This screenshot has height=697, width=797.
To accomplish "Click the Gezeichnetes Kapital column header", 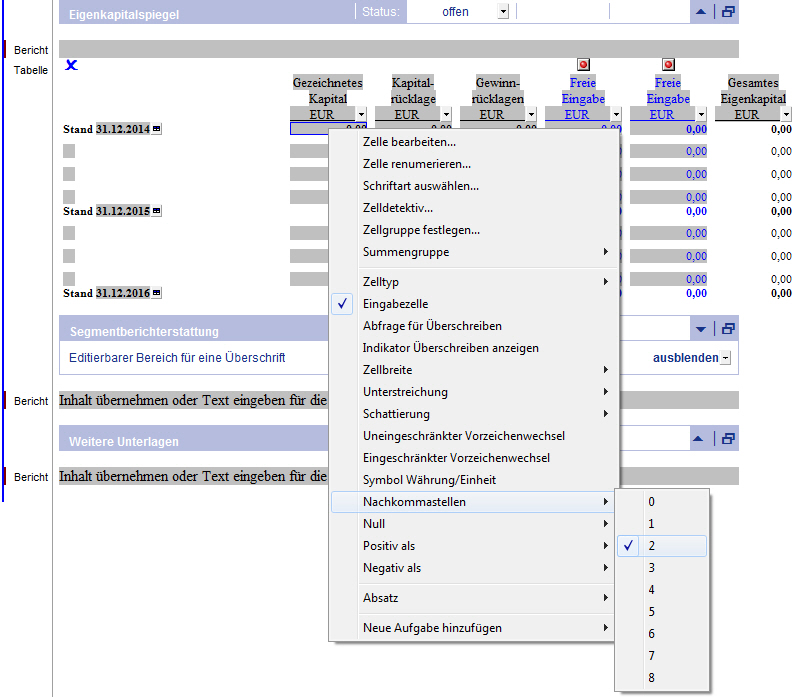I will click(x=328, y=90).
